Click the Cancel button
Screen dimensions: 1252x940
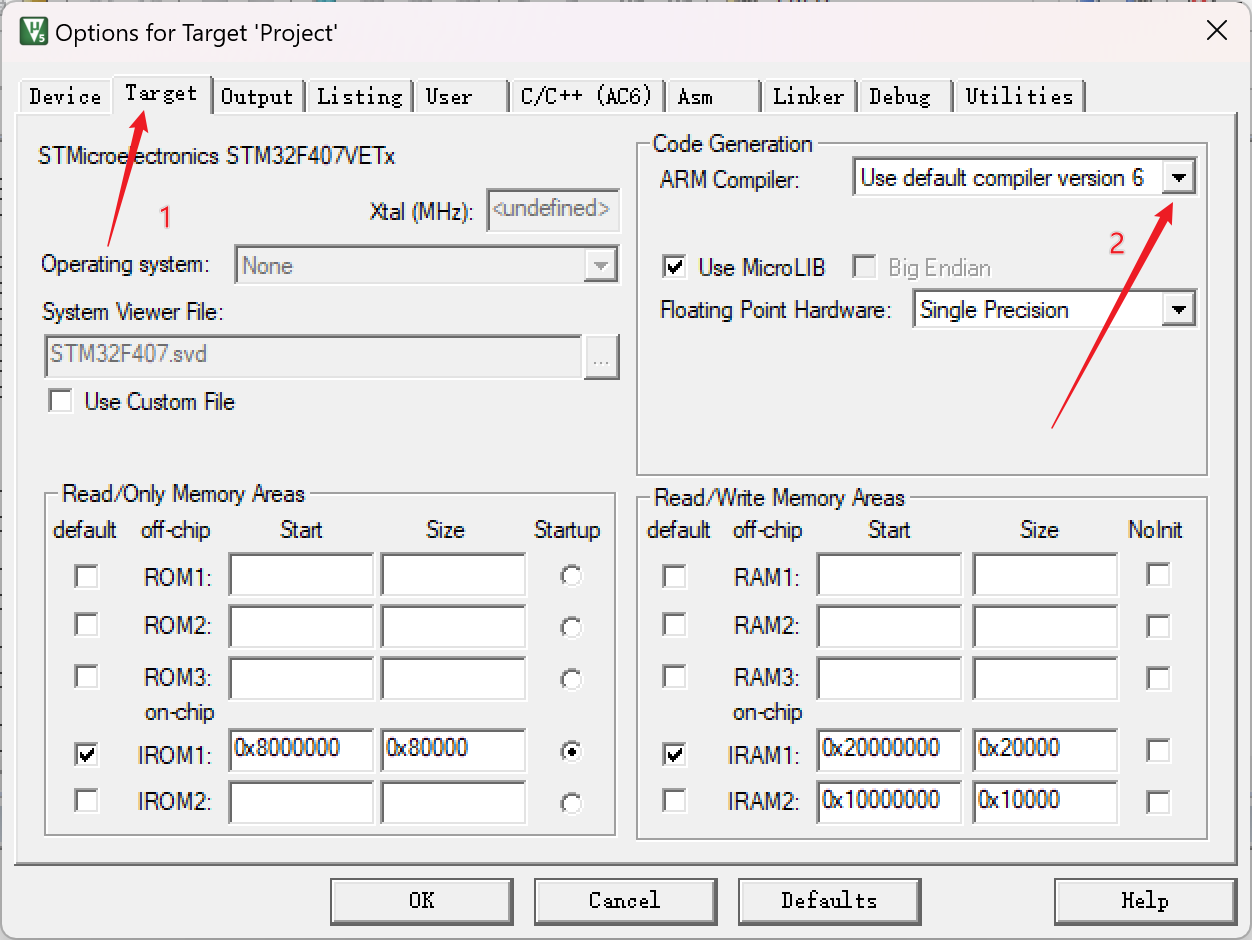[625, 901]
